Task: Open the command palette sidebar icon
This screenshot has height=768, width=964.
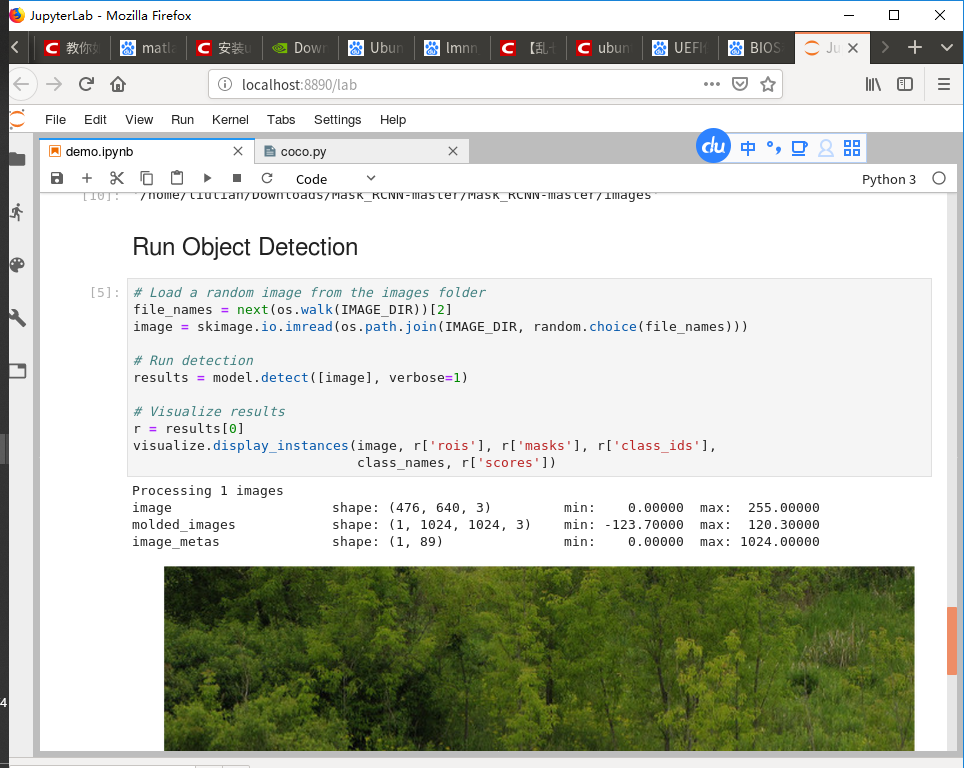Action: click(x=17, y=265)
